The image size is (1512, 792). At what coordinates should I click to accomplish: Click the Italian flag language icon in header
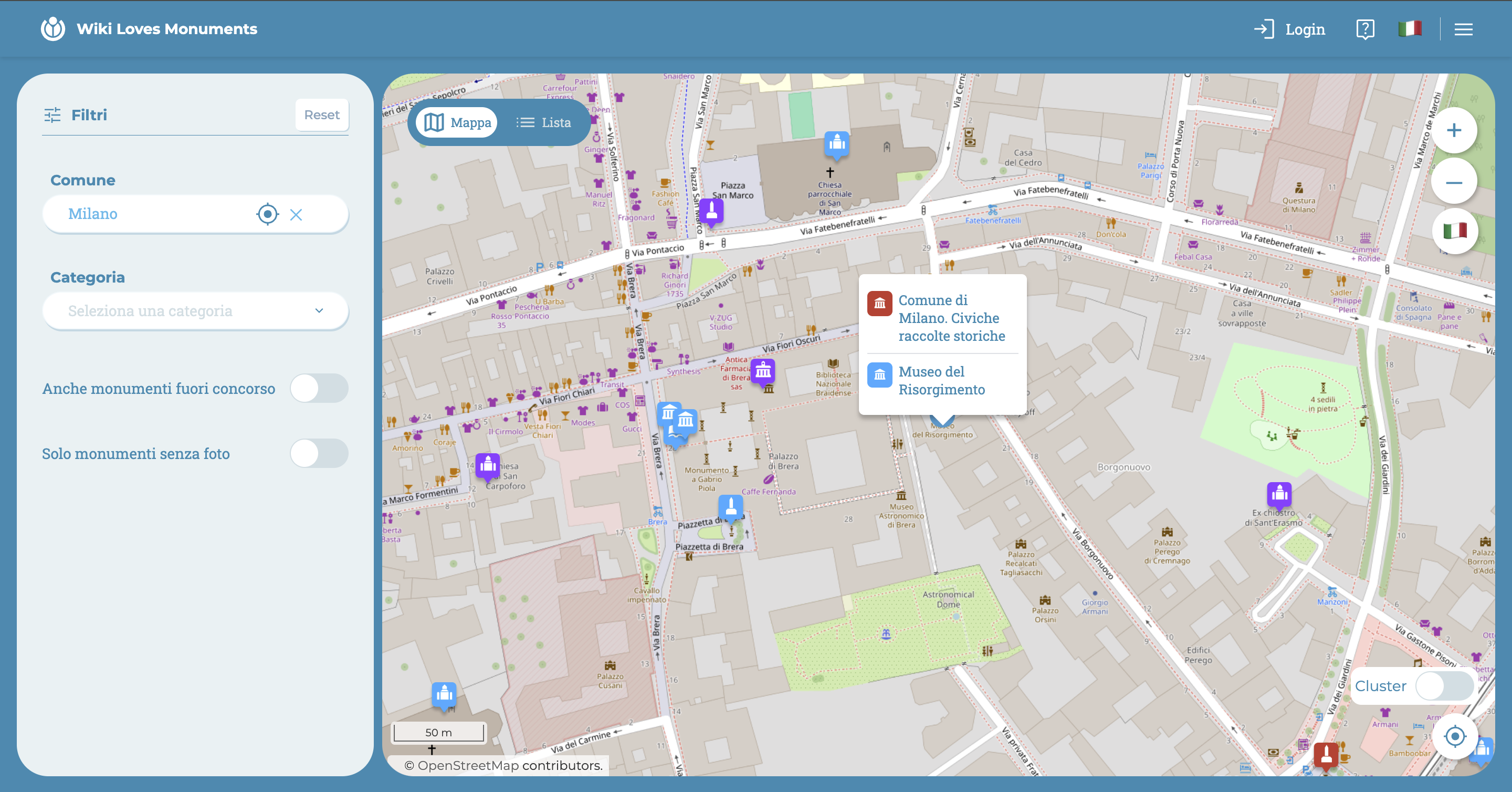pos(1409,29)
